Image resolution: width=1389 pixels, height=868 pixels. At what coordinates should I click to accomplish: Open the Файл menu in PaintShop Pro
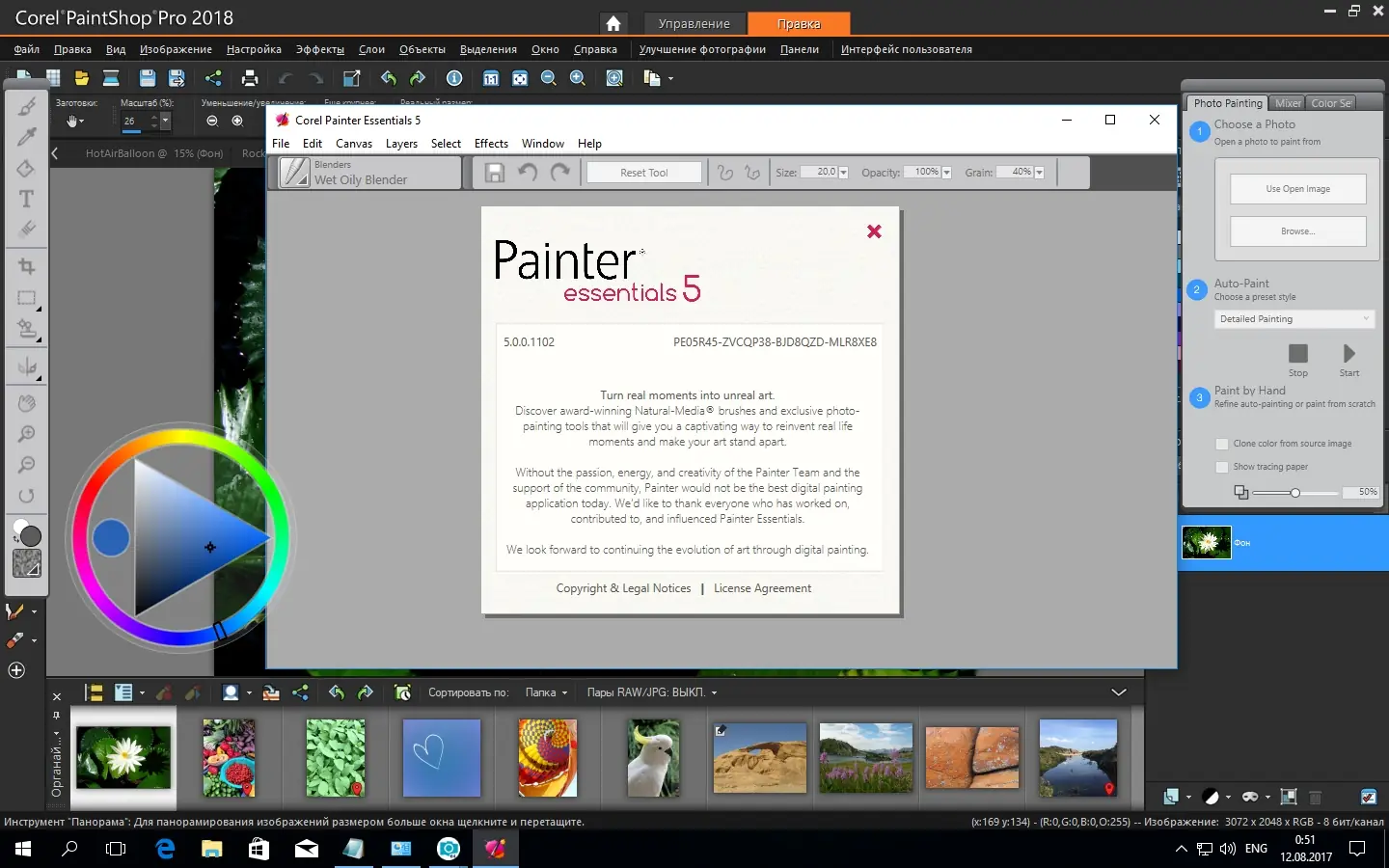(27, 49)
